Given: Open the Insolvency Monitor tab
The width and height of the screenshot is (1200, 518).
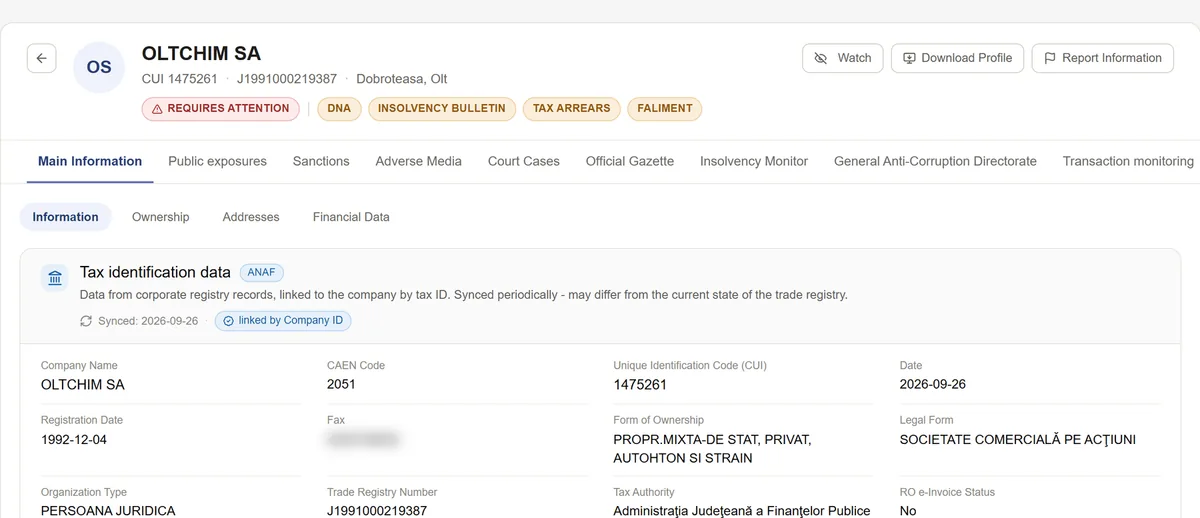Looking at the screenshot, I should 754,161.
